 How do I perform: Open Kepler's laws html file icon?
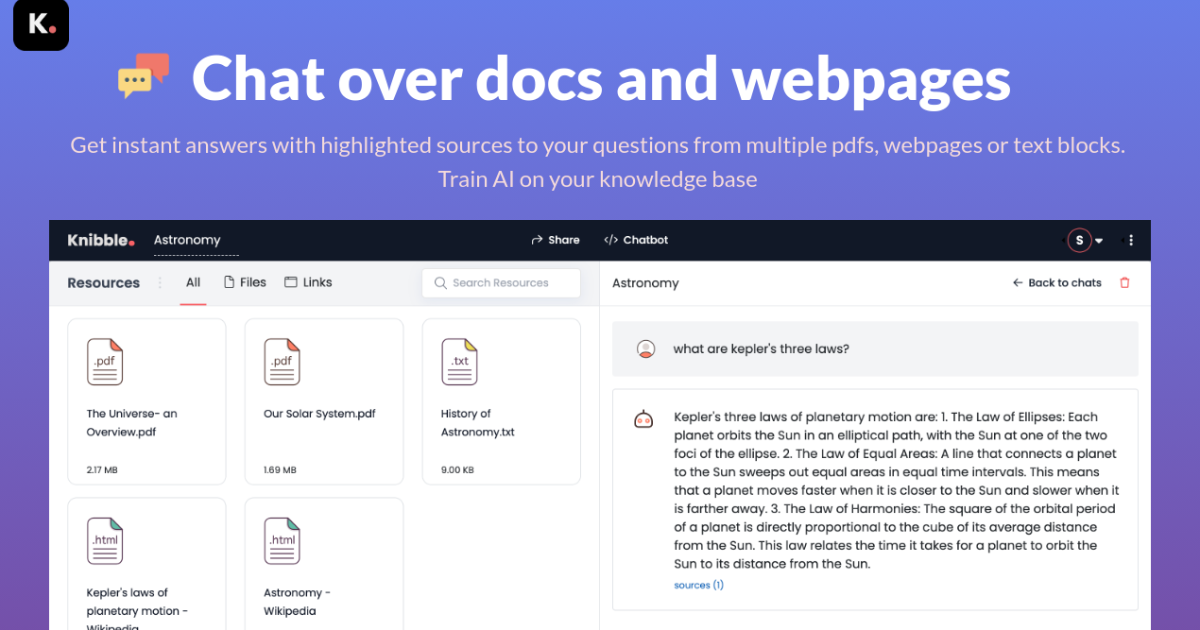click(104, 541)
